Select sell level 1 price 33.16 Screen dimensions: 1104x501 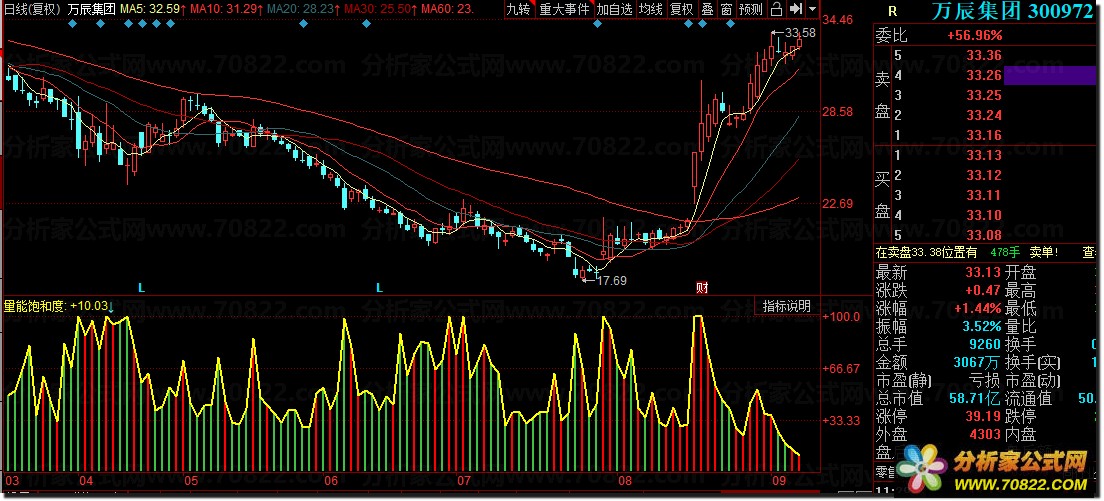pos(984,135)
